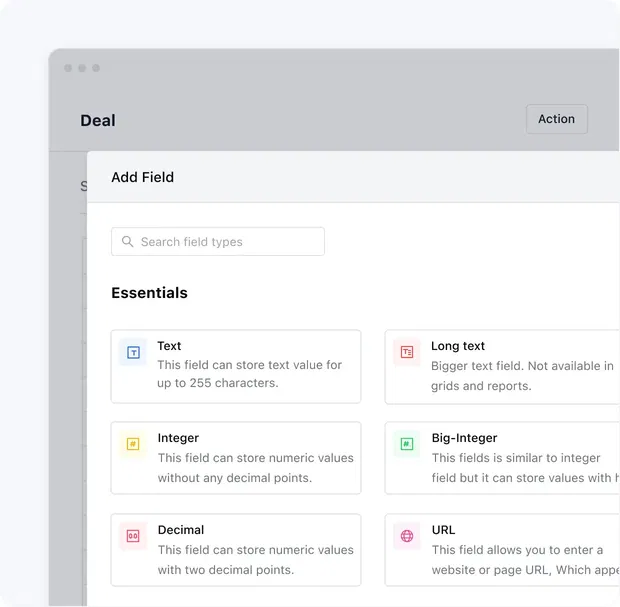The height and width of the screenshot is (607, 620).
Task: Choose the Long text field card
Action: [502, 367]
